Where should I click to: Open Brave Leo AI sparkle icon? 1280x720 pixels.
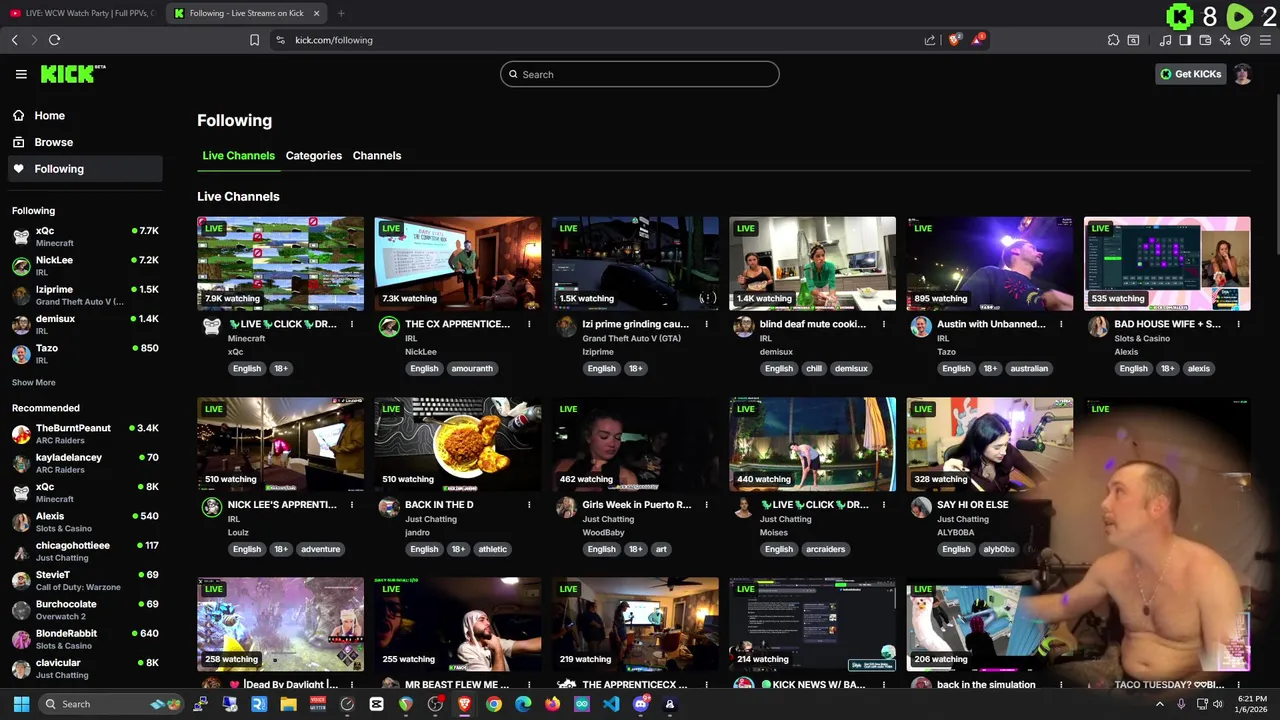[1225, 40]
